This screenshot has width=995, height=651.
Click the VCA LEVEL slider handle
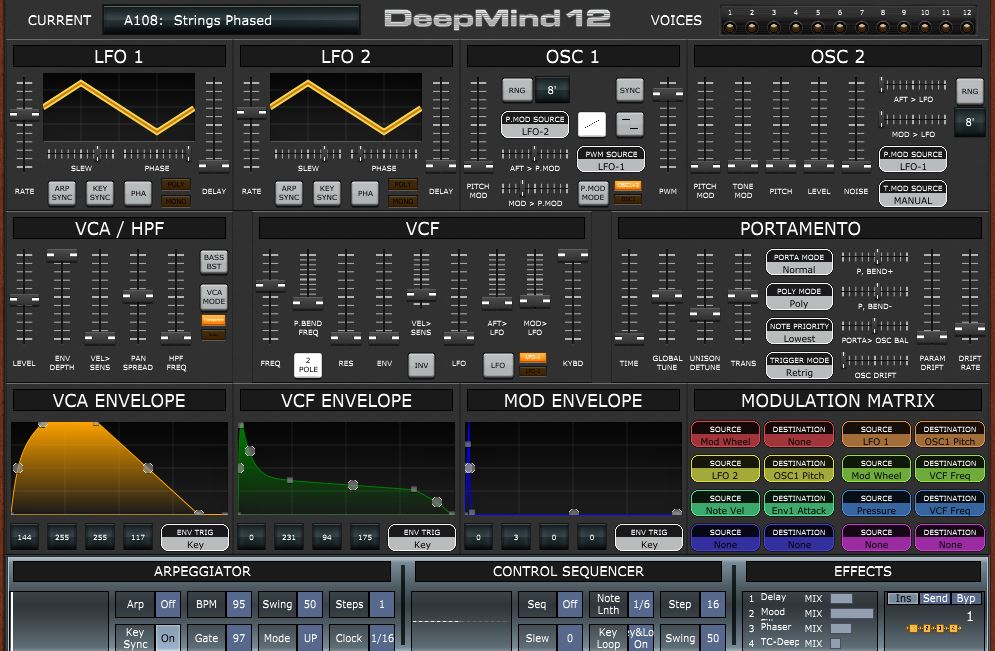point(24,299)
